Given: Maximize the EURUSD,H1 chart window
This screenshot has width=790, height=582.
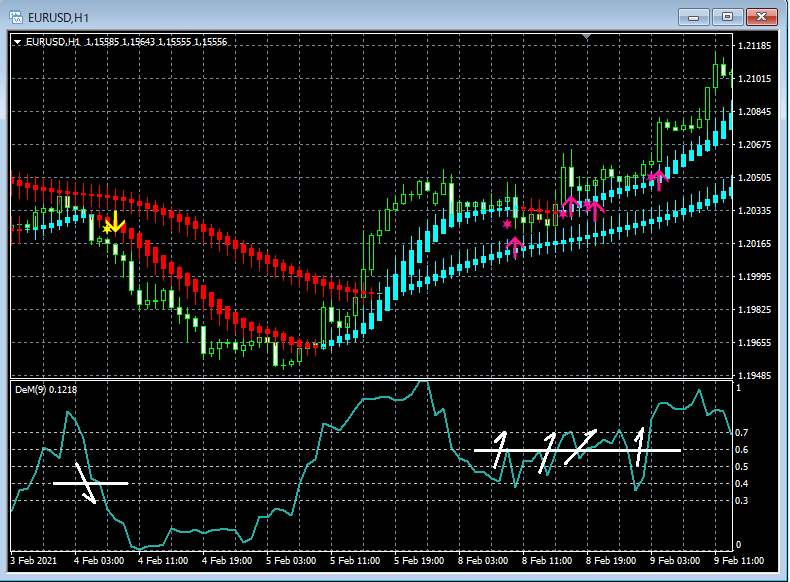Looking at the screenshot, I should (728, 17).
